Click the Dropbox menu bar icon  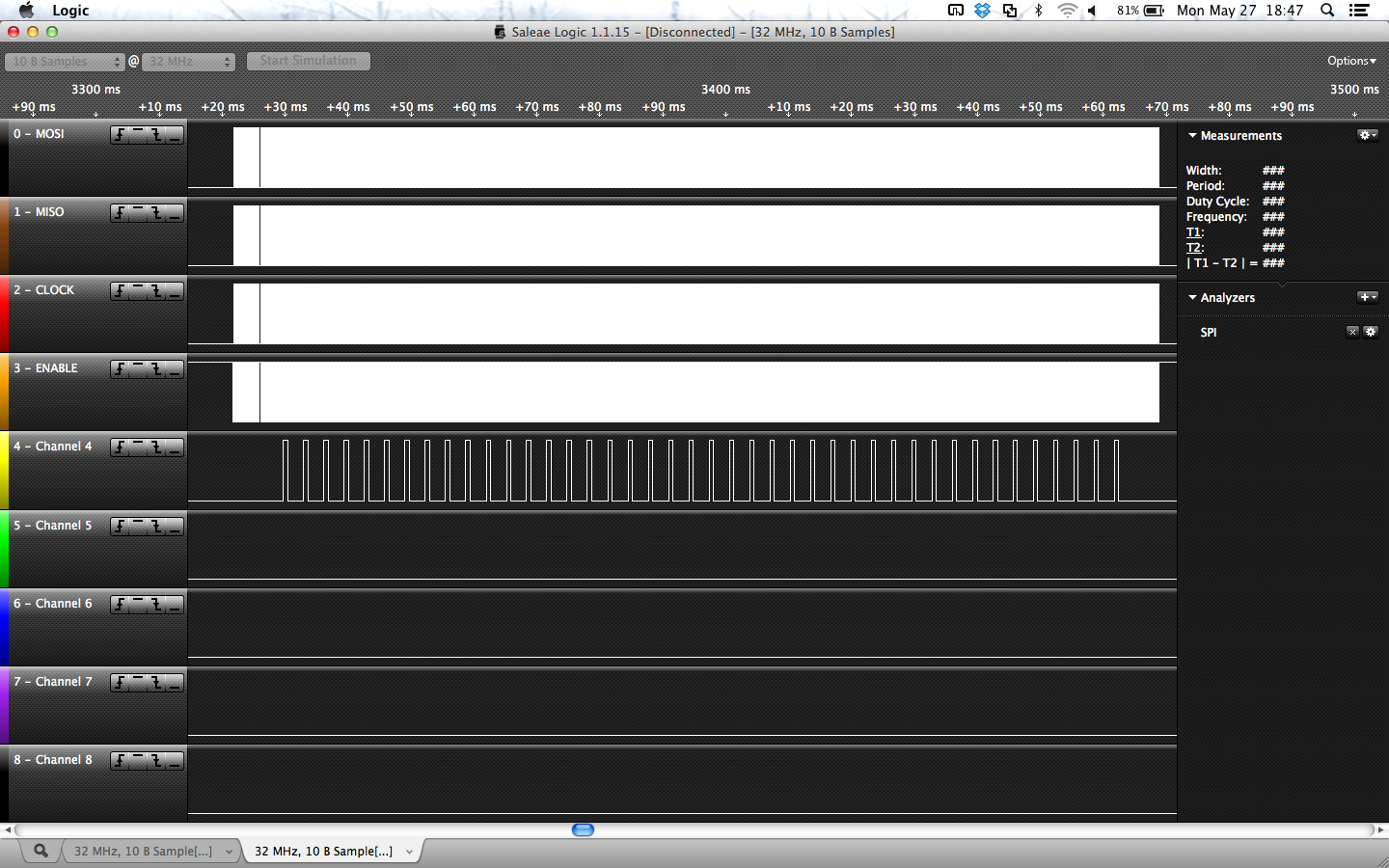(982, 10)
